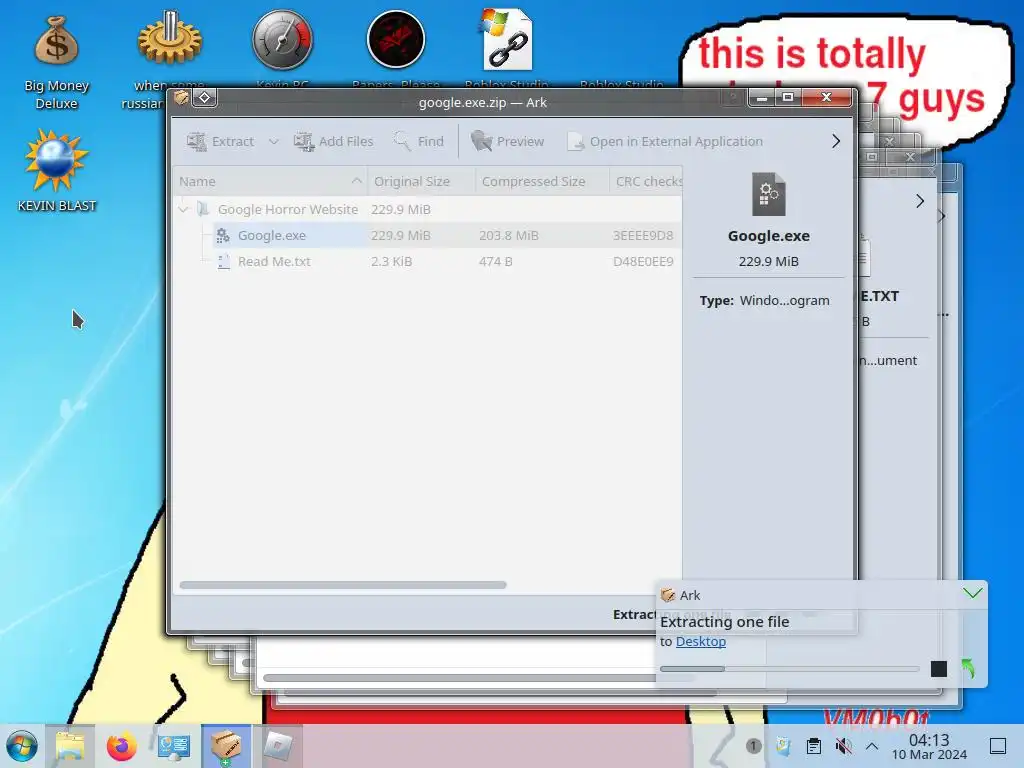This screenshot has width=1024, height=768.
Task: Toggle the Ark window pin-on-all-desktops button
Action: [x=204, y=98]
